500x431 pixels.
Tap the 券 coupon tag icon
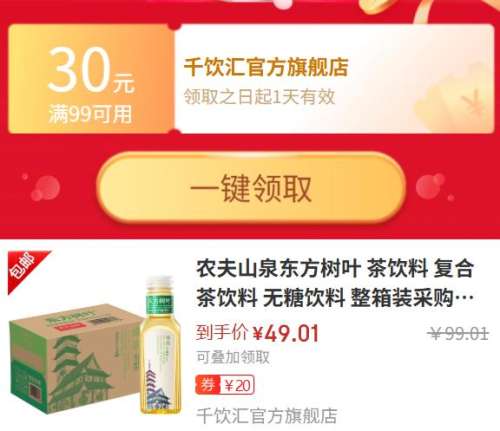pyautogui.click(x=208, y=385)
